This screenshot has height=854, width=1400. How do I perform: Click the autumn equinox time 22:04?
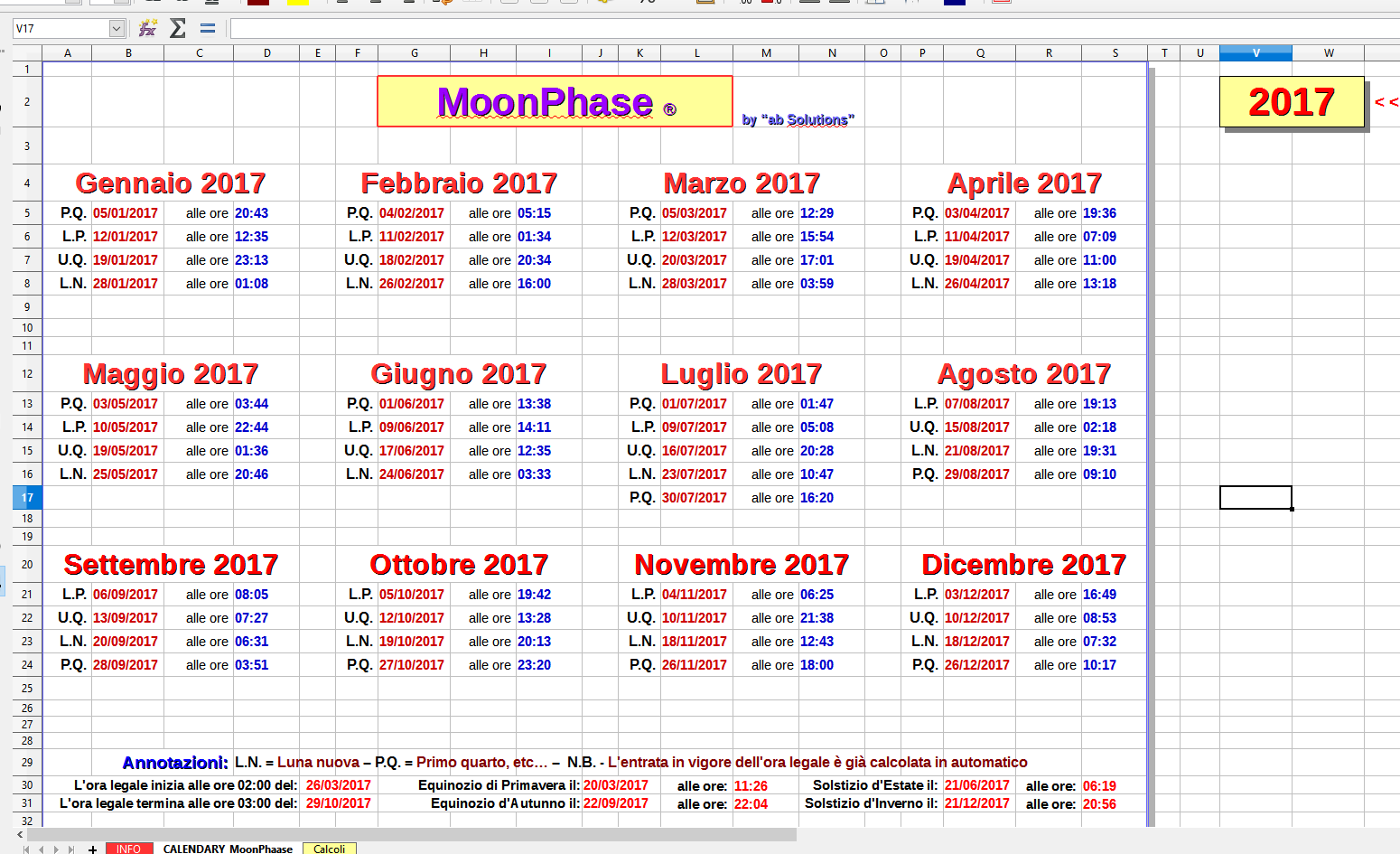(751, 804)
